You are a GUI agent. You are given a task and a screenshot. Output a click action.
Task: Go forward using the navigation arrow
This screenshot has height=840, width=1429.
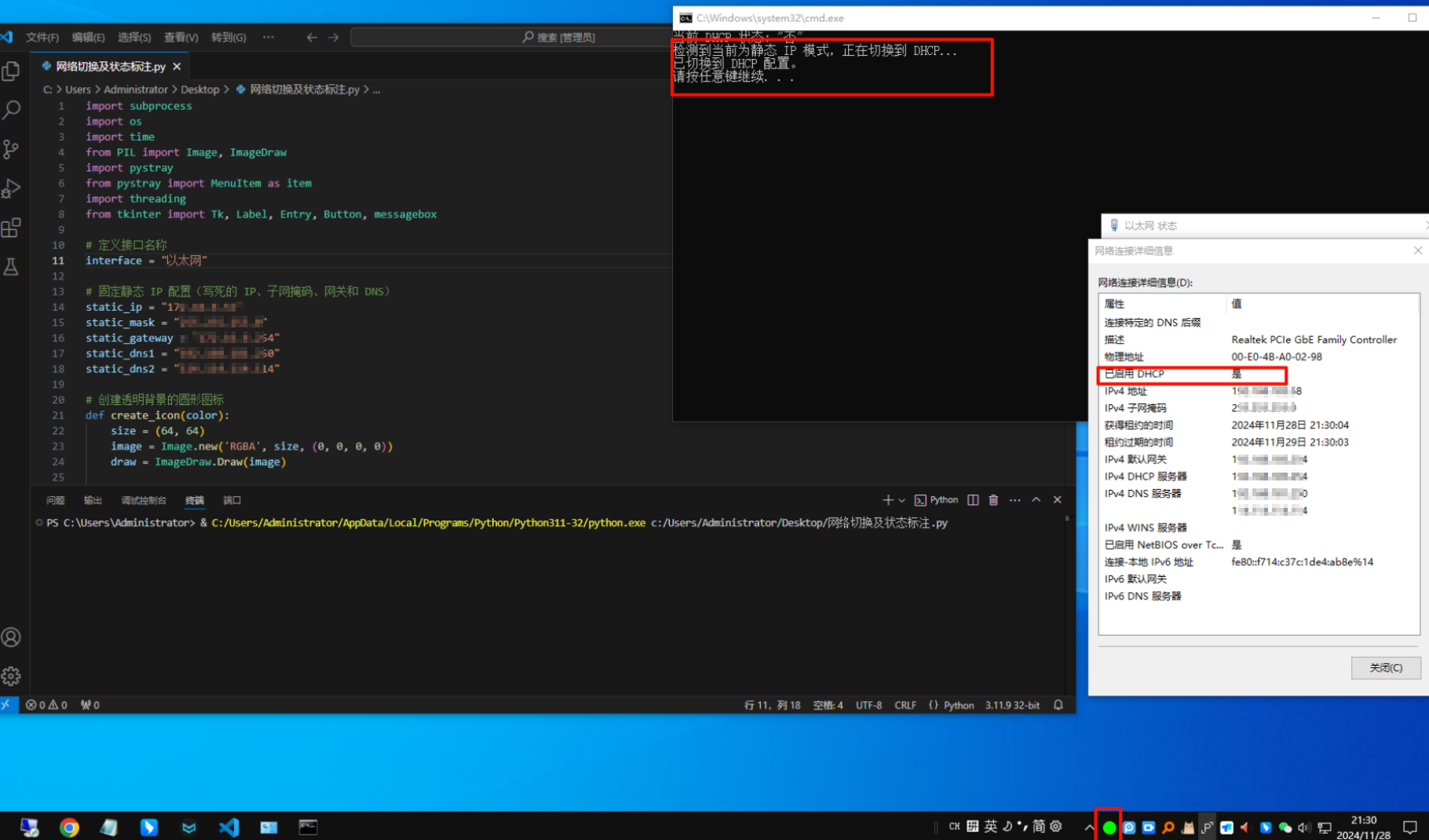point(334,37)
